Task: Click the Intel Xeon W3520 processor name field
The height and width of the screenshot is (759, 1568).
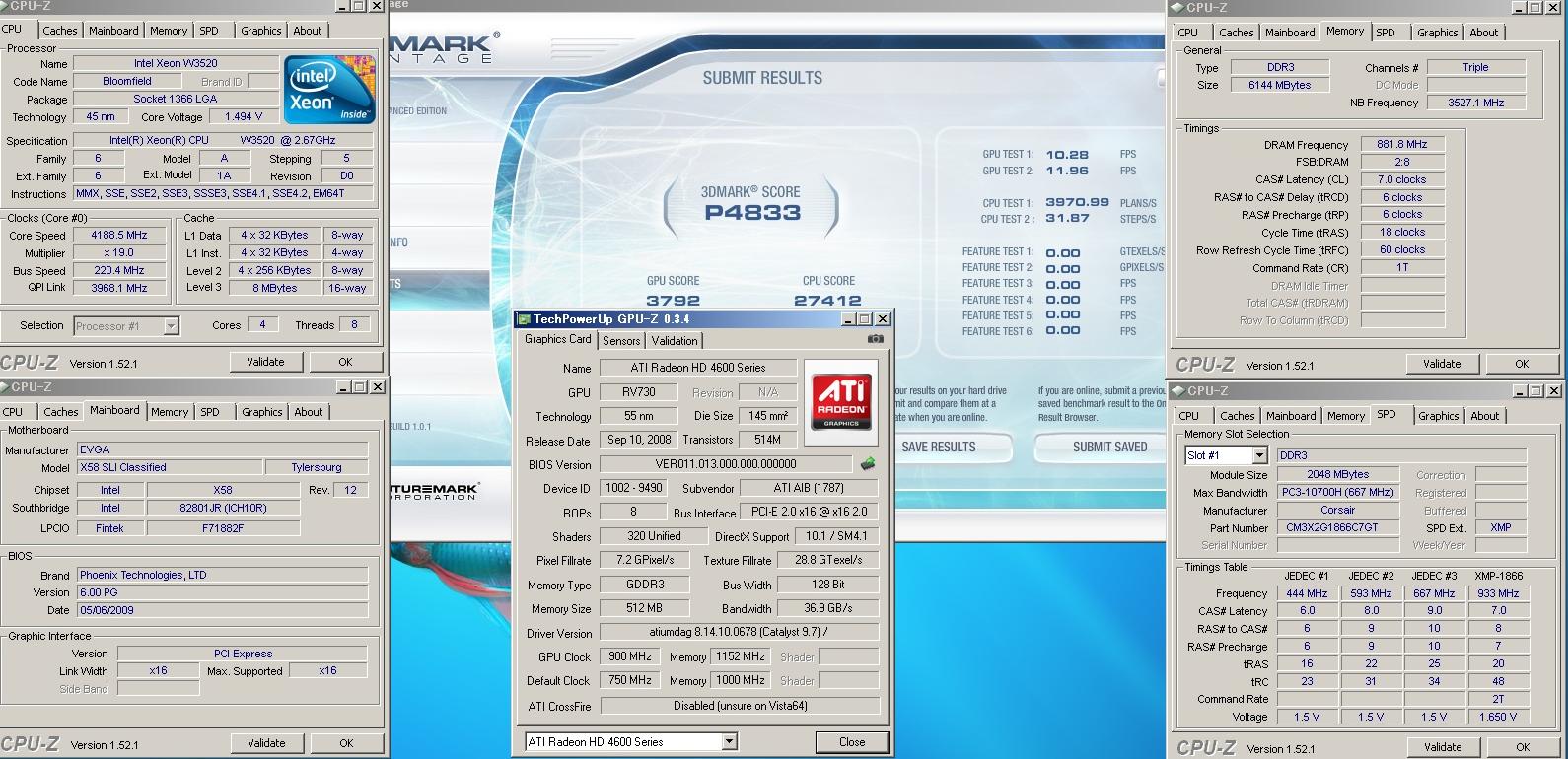Action: (x=176, y=63)
